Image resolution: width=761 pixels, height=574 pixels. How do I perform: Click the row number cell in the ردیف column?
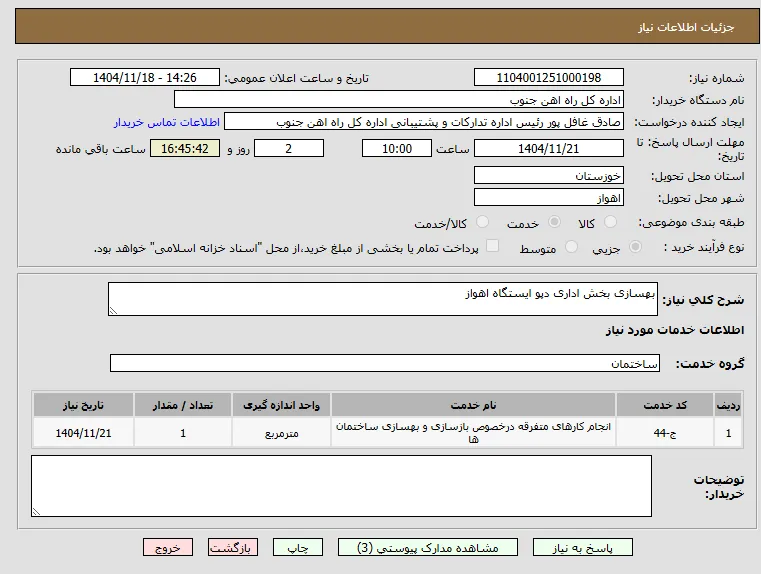(x=728, y=433)
